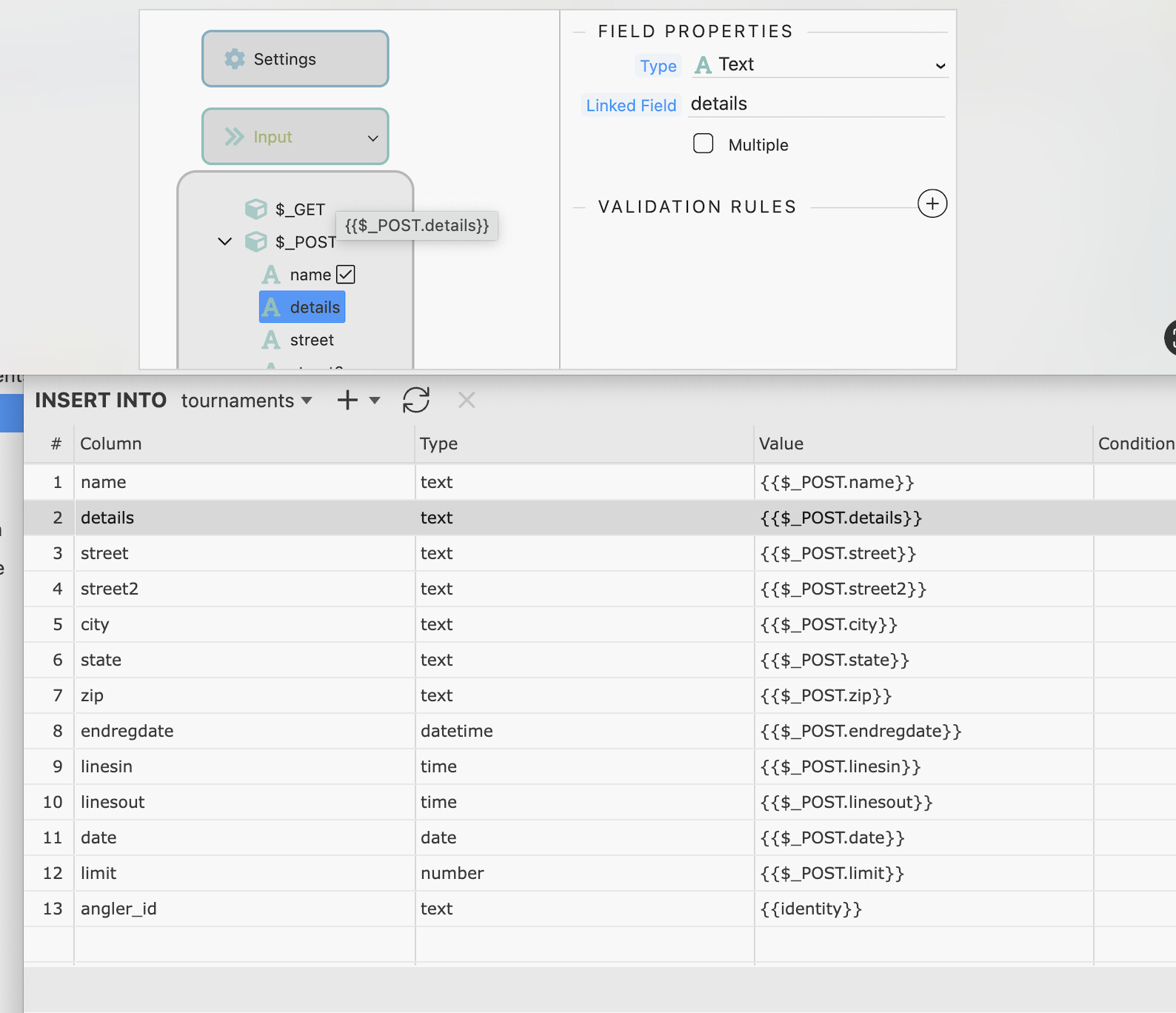Viewport: 1176px width, 1013px height.
Task: Click the plus add-column icon
Action: coord(347,401)
